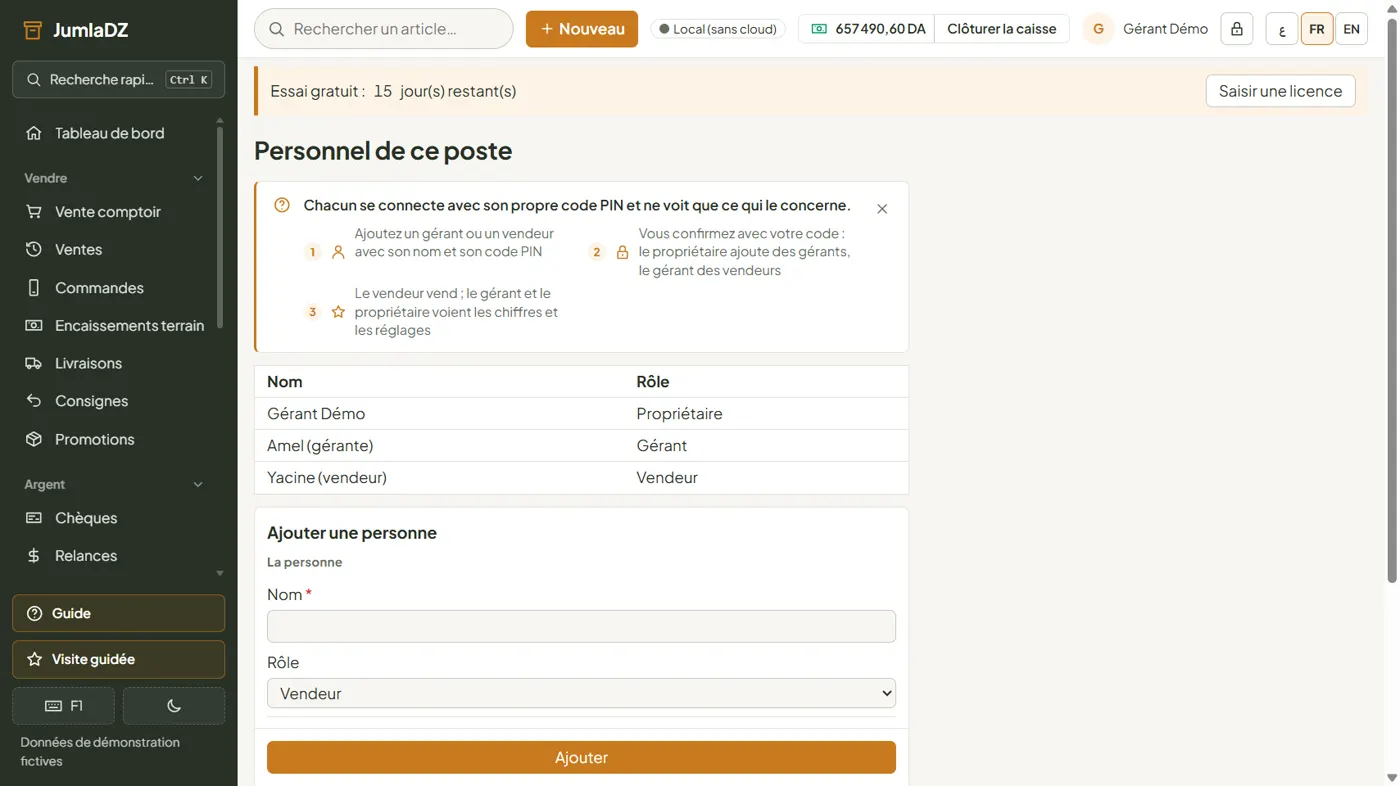Click Saisir une licence
This screenshot has width=1400, height=786.
[1280, 91]
